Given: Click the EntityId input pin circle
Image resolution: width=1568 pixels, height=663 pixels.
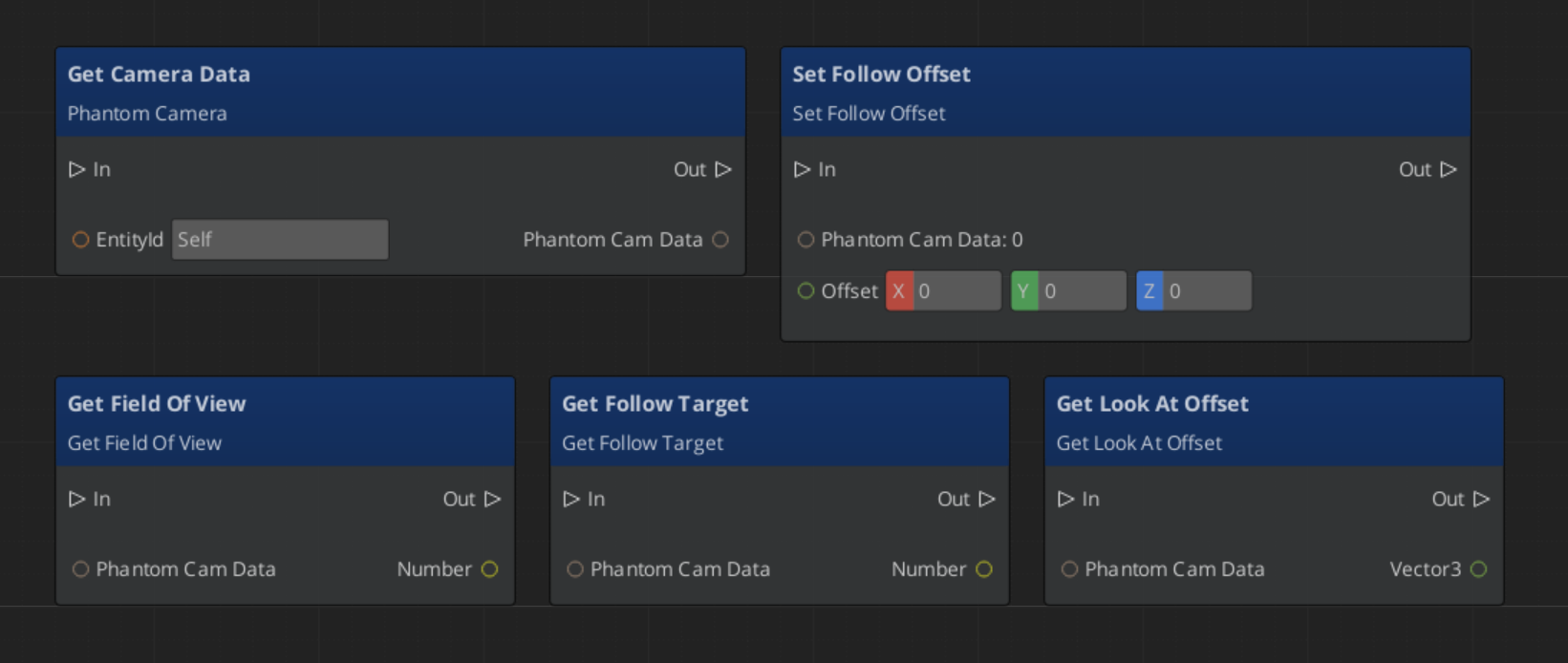Looking at the screenshot, I should coord(81,240).
